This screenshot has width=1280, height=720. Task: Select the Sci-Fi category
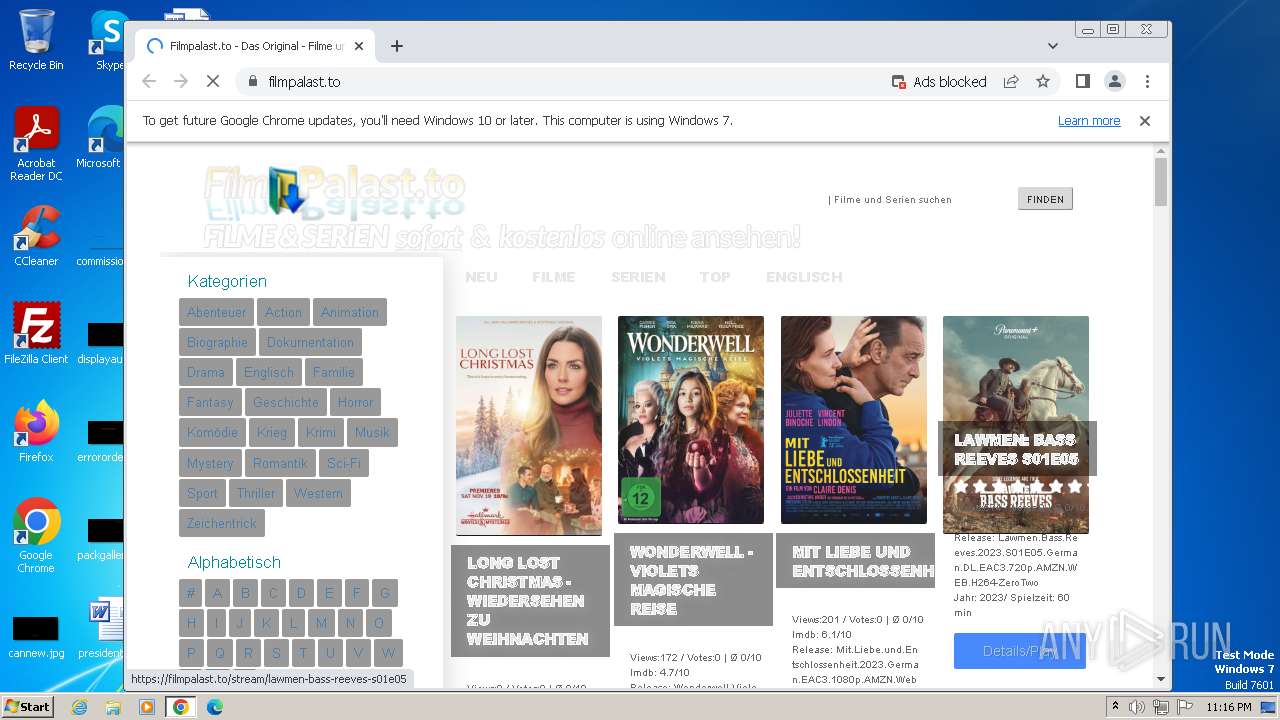(344, 463)
